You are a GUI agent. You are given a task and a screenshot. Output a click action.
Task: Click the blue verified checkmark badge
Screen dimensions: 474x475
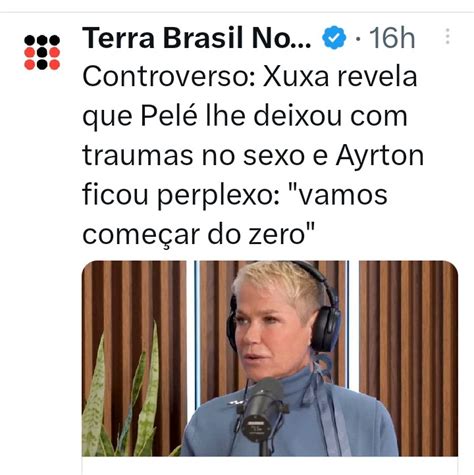point(334,37)
